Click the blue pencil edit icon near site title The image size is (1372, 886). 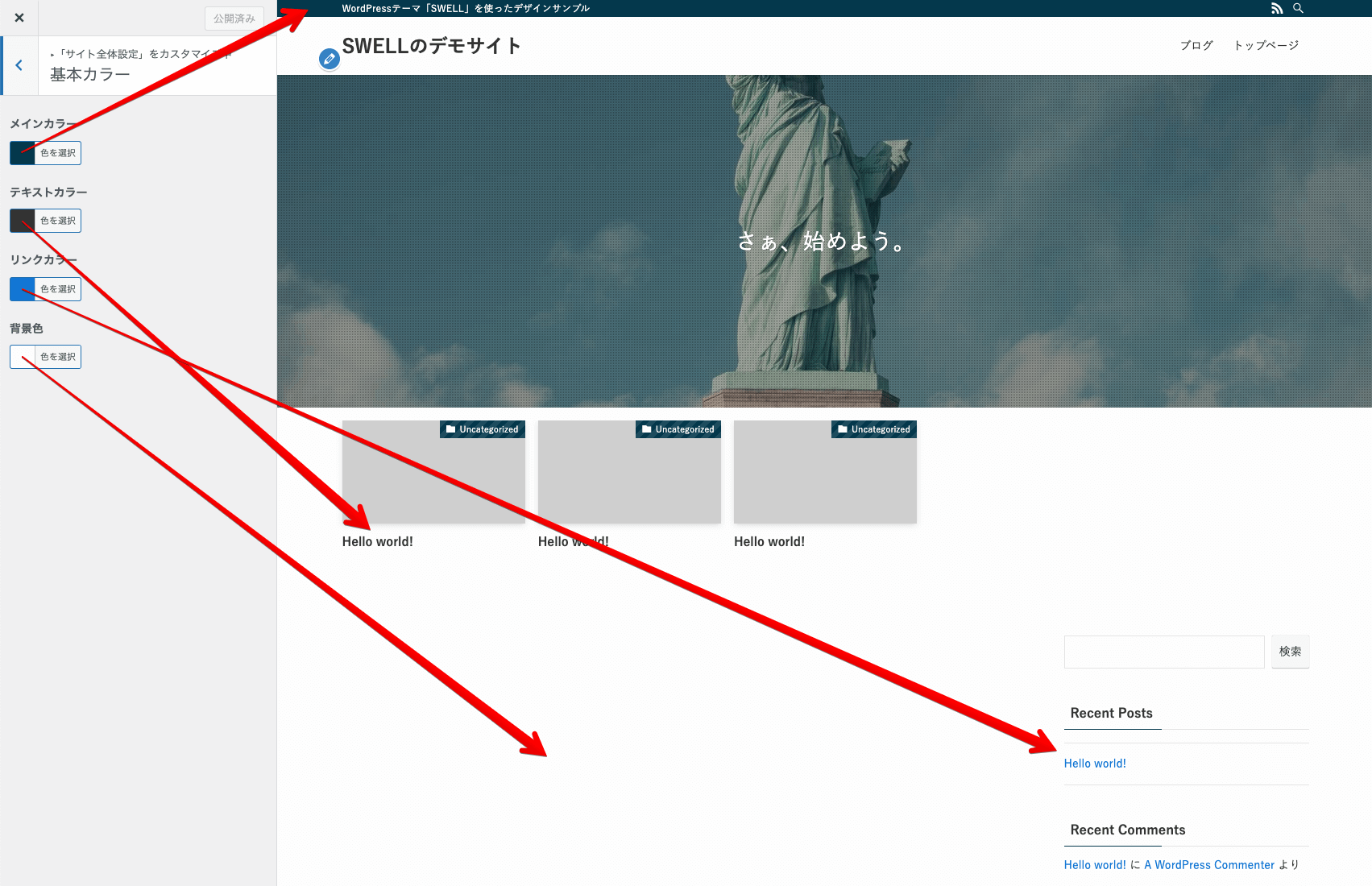(329, 59)
